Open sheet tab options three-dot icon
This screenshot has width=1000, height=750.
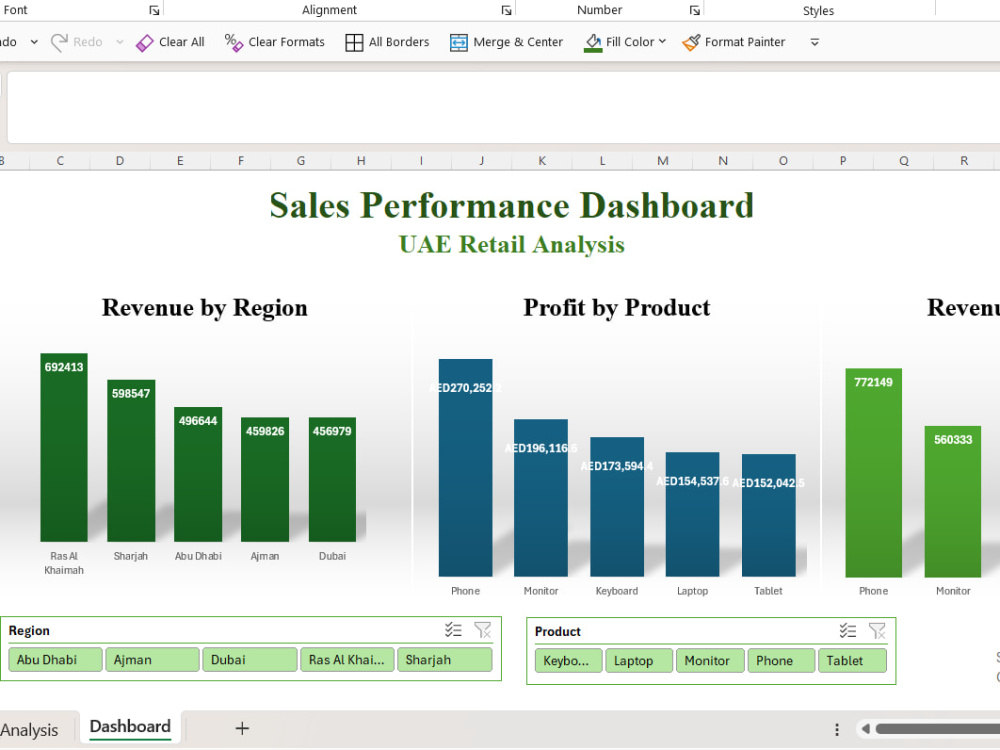click(x=837, y=729)
